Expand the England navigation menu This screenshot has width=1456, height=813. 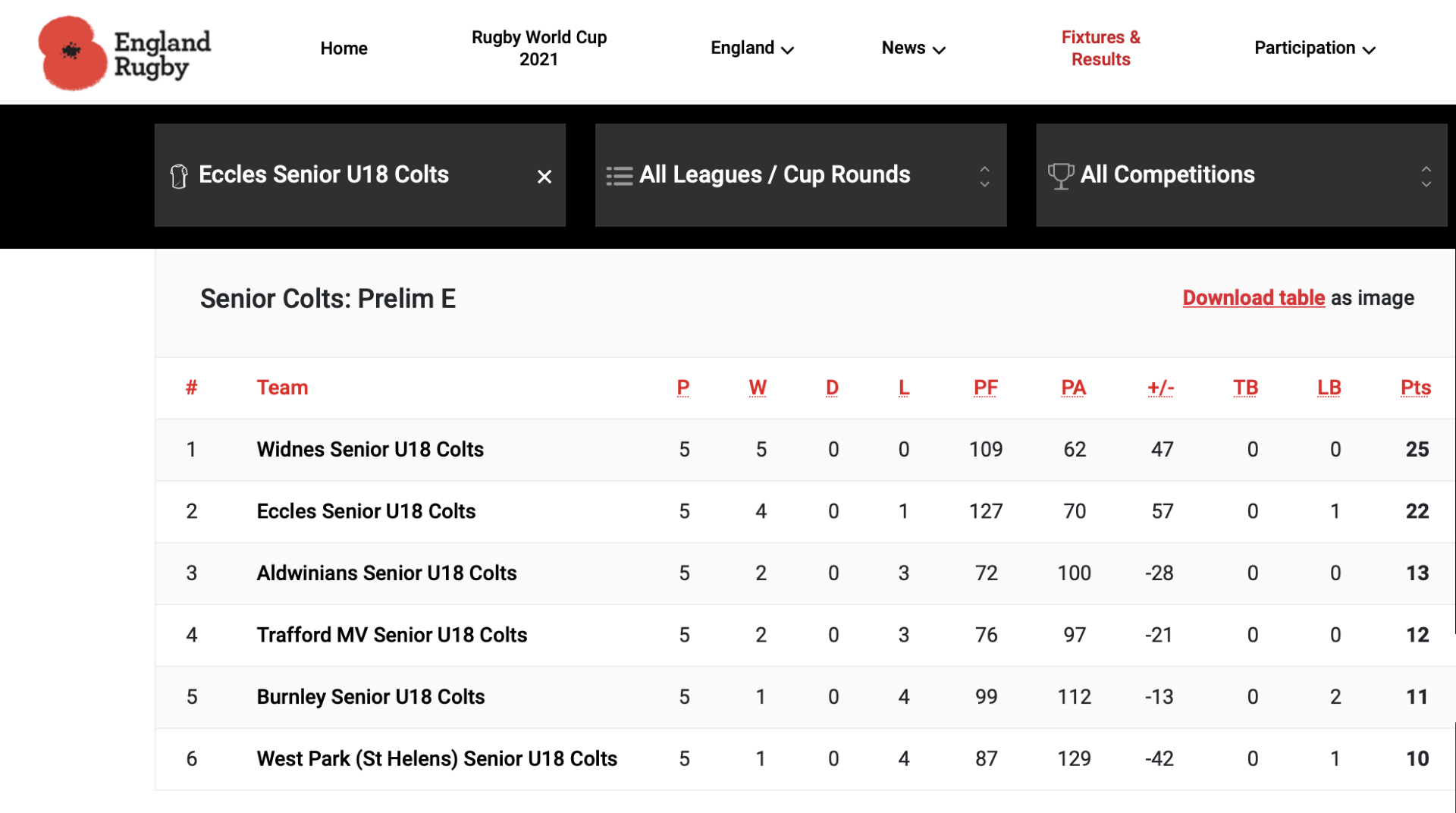[x=752, y=49]
